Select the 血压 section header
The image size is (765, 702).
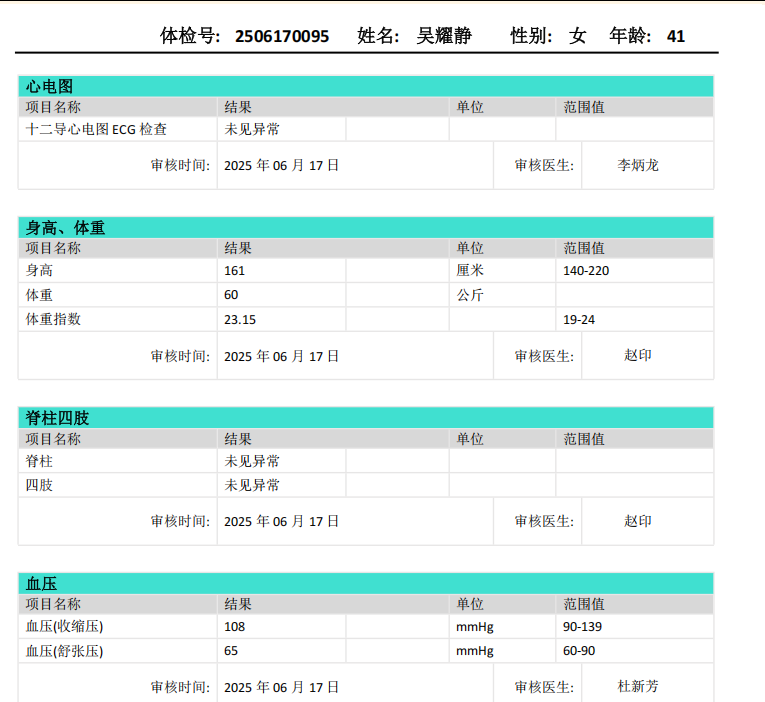pyautogui.click(x=42, y=584)
